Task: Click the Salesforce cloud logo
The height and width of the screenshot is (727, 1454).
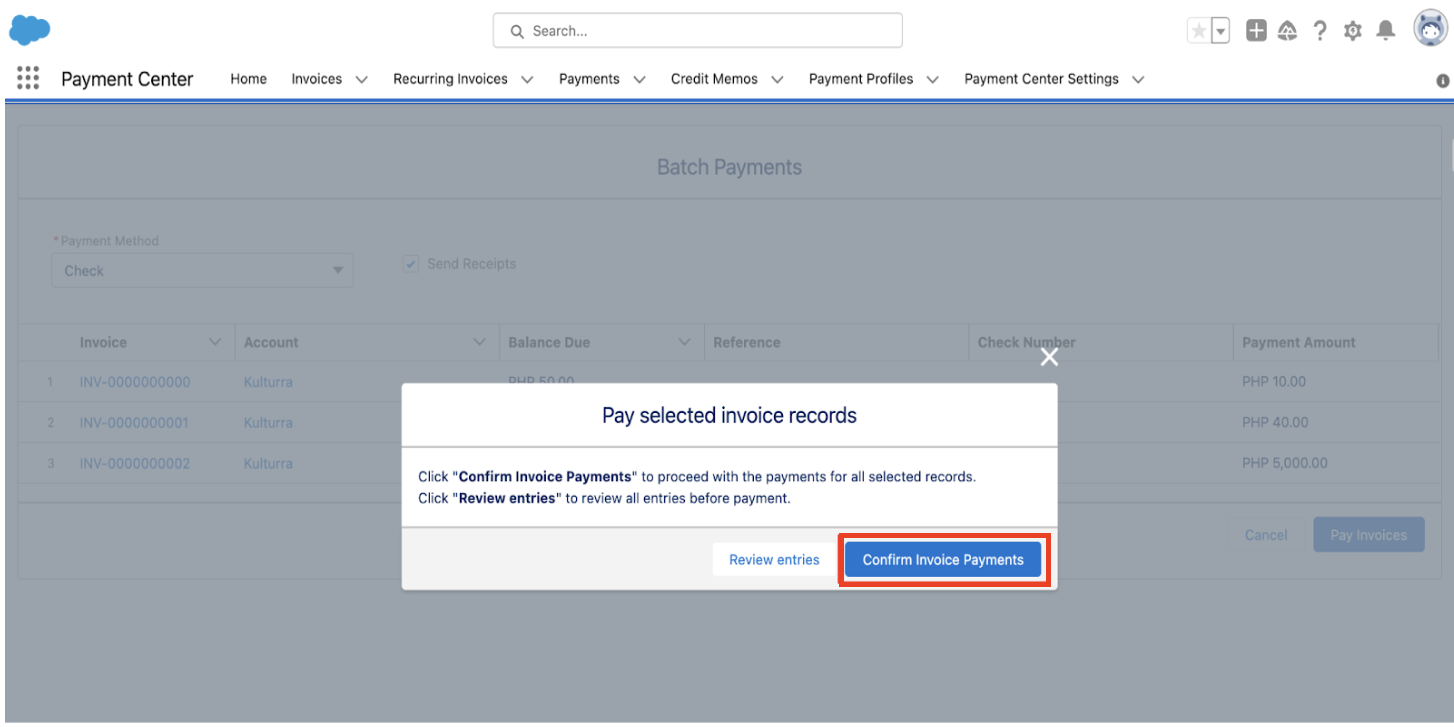Action: (x=30, y=31)
